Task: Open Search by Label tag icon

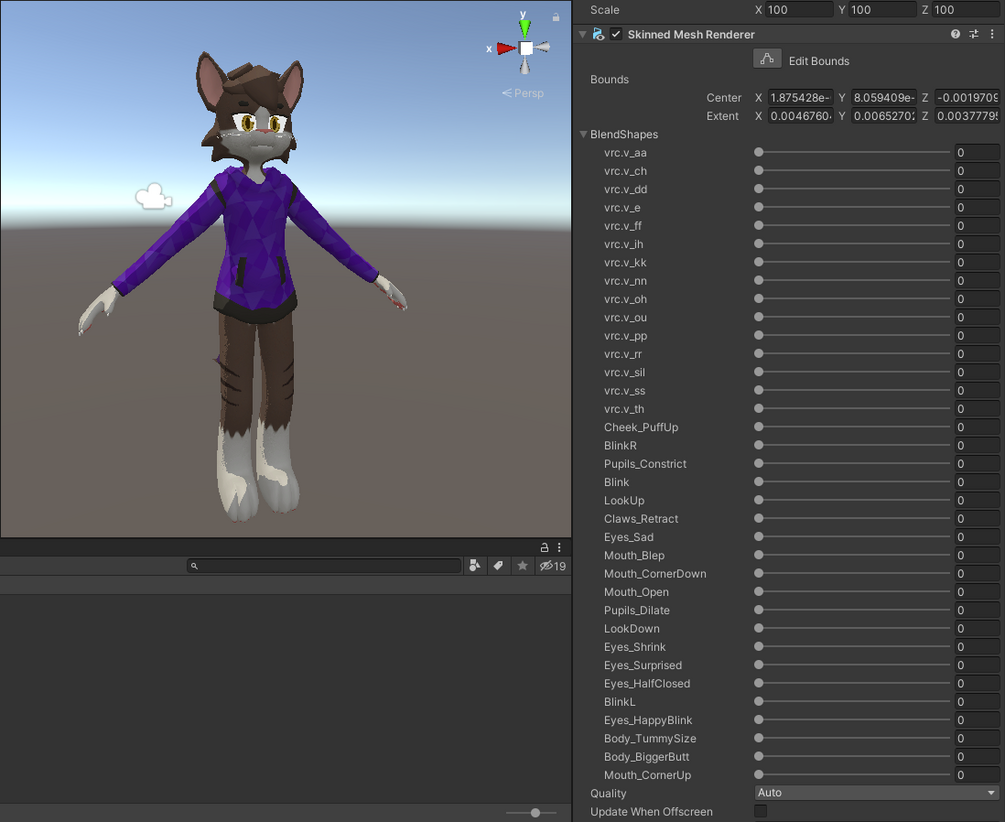Action: (498, 566)
